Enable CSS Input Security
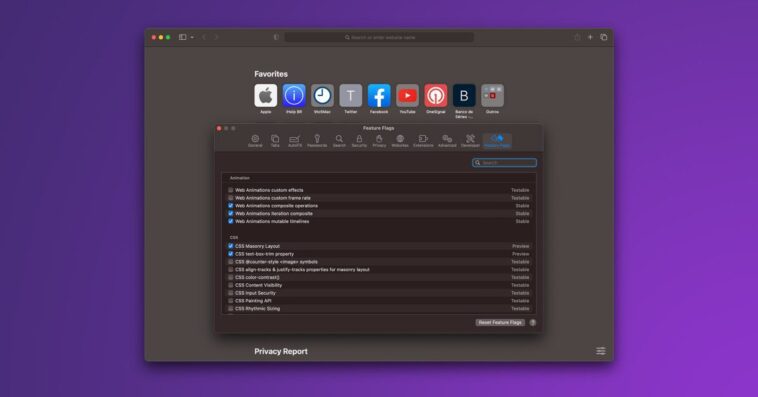The width and height of the screenshot is (758, 397). click(x=231, y=293)
